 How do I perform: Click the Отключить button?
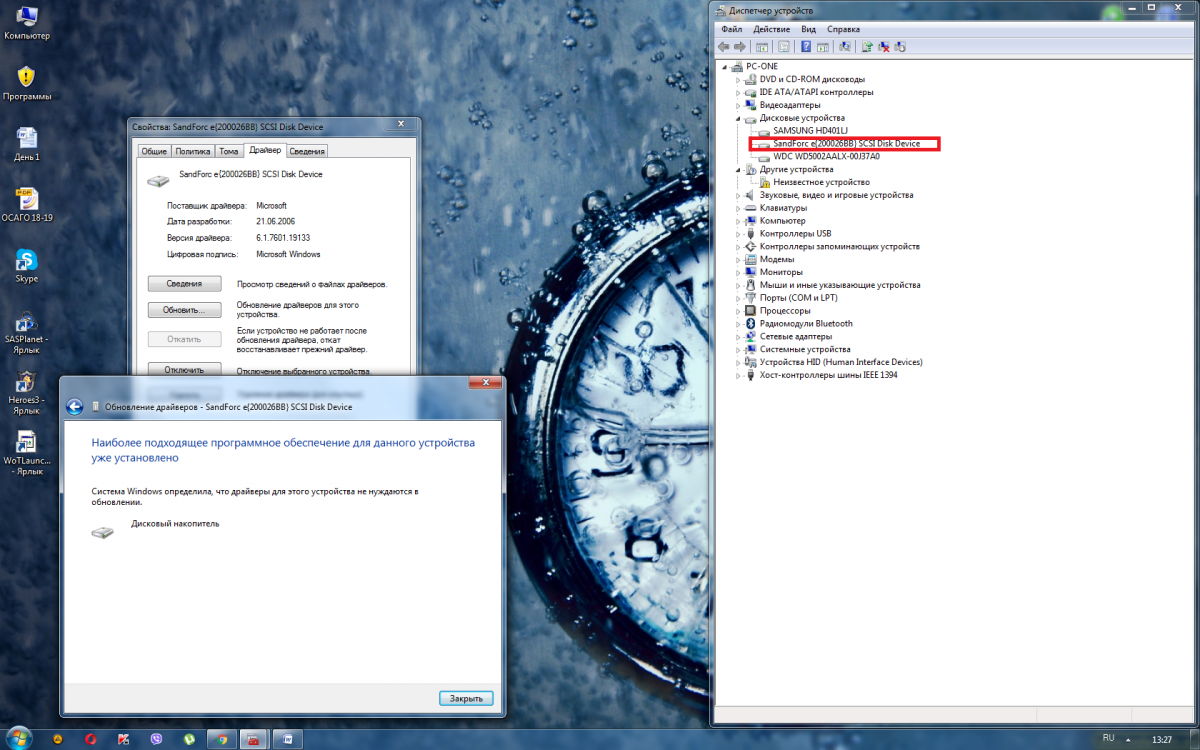click(184, 369)
